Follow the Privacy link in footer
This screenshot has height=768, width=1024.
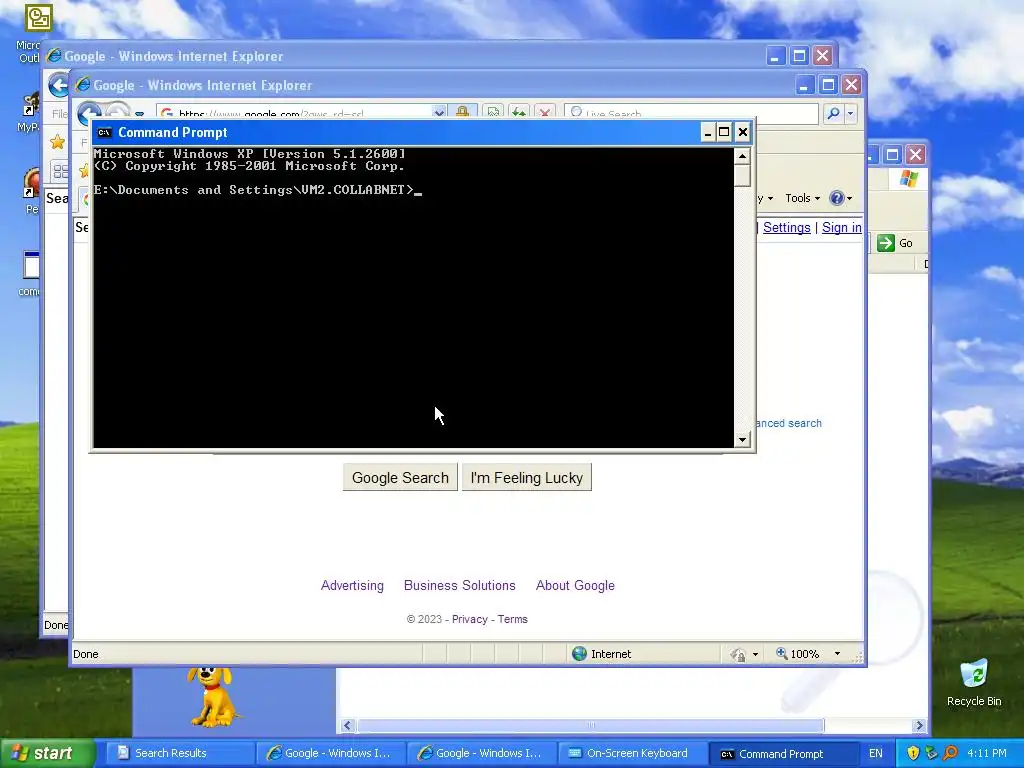pyautogui.click(x=470, y=619)
